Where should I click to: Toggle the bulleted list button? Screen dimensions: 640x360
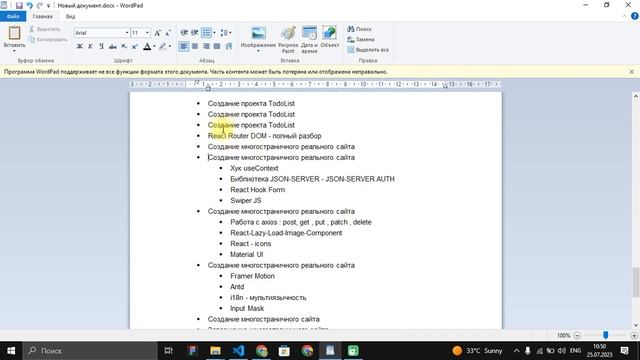point(207,33)
